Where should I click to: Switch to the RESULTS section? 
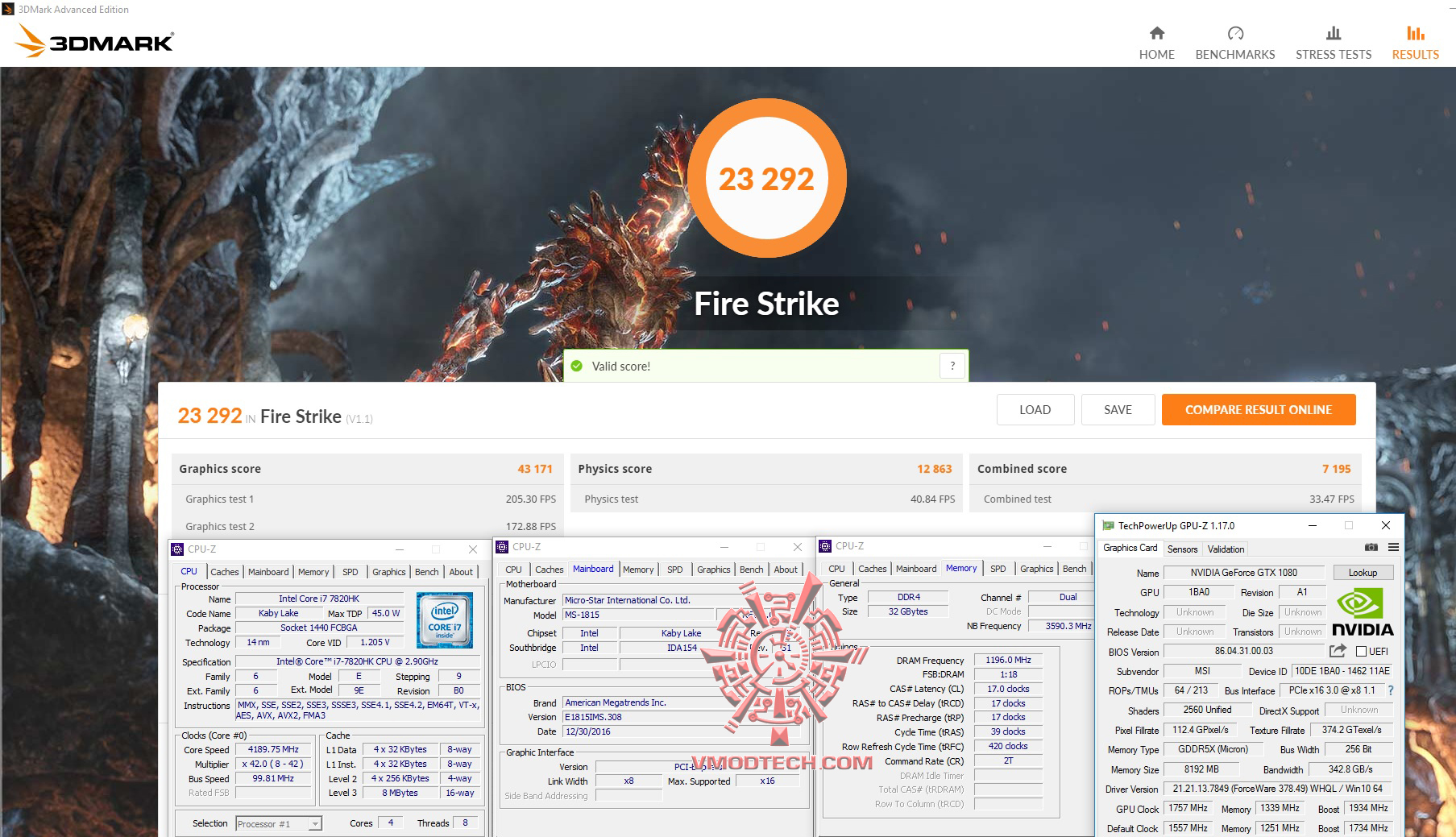point(1415,44)
